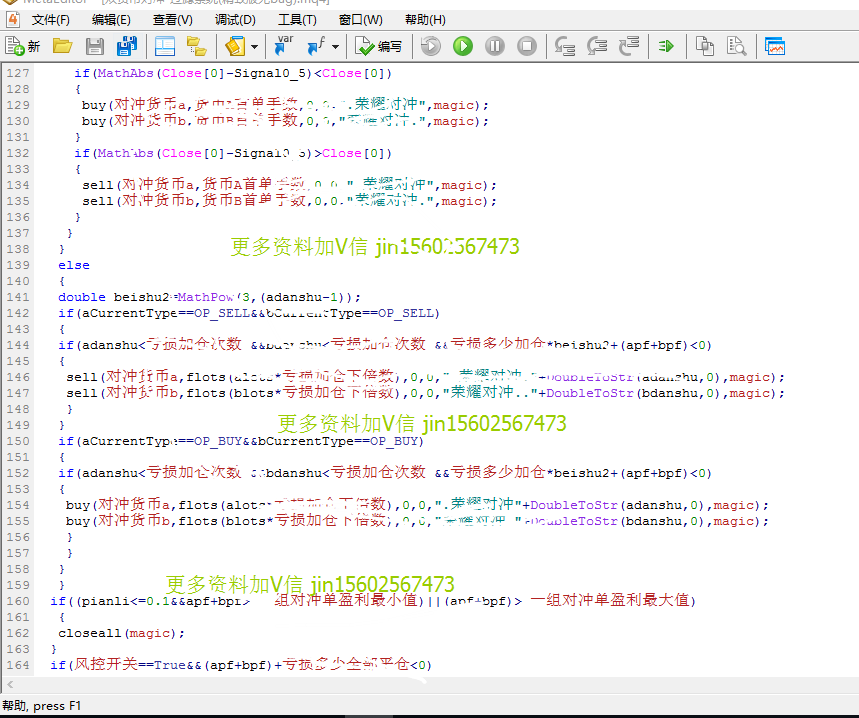Viewport: 859px width, 718px height.
Task: Click line number 127 in the gutter
Action: pyautogui.click(x=18, y=73)
